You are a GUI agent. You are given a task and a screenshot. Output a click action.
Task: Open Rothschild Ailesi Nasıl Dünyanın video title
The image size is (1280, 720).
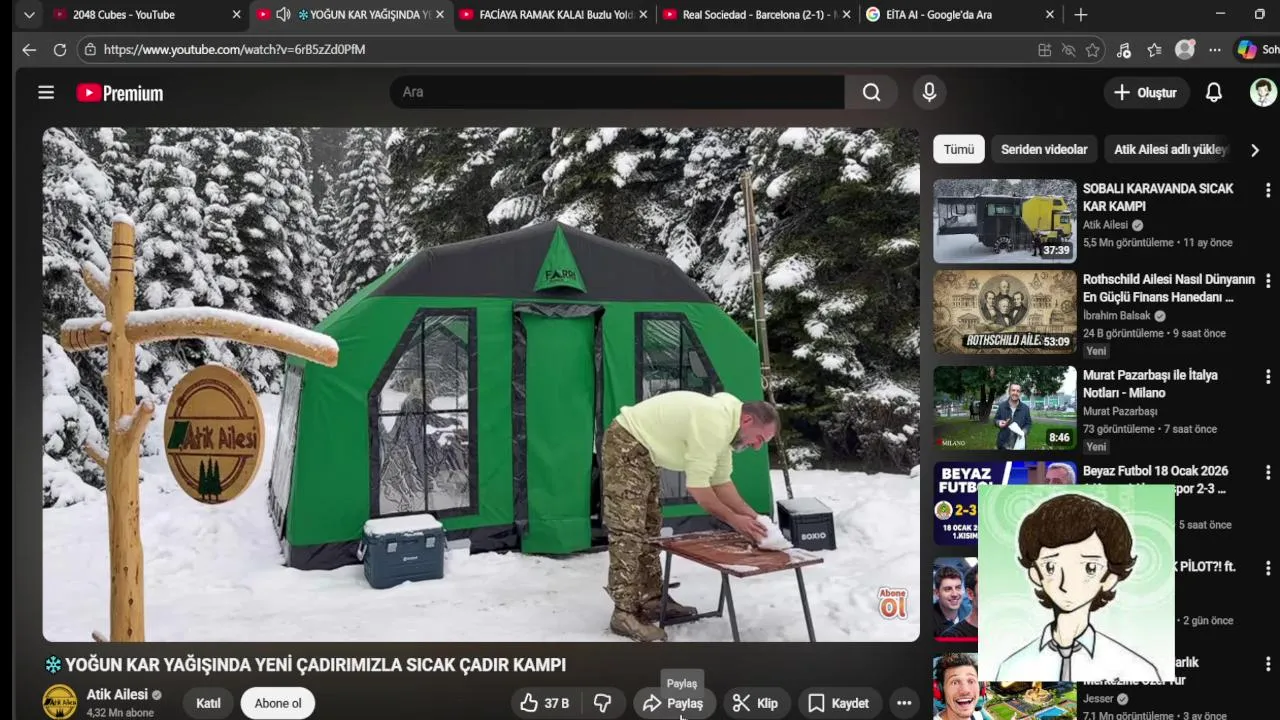[1169, 288]
